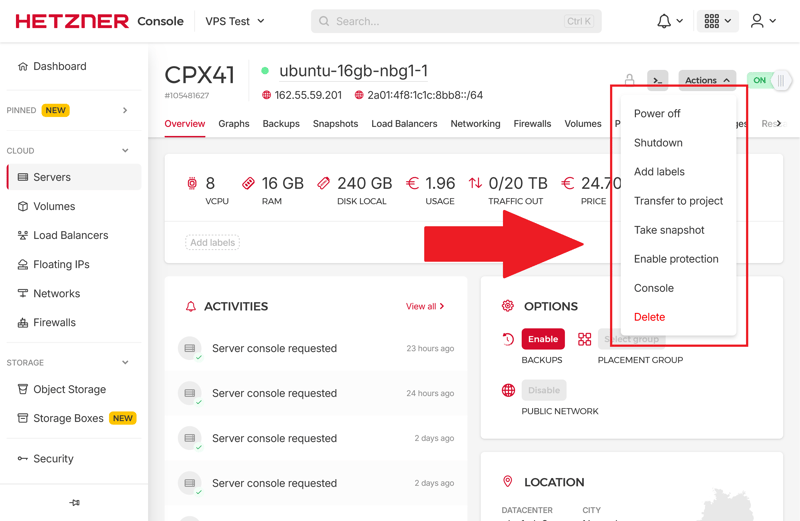The image size is (800, 521).
Task: Collapse the Actions dropdown menu
Action: click(x=706, y=80)
